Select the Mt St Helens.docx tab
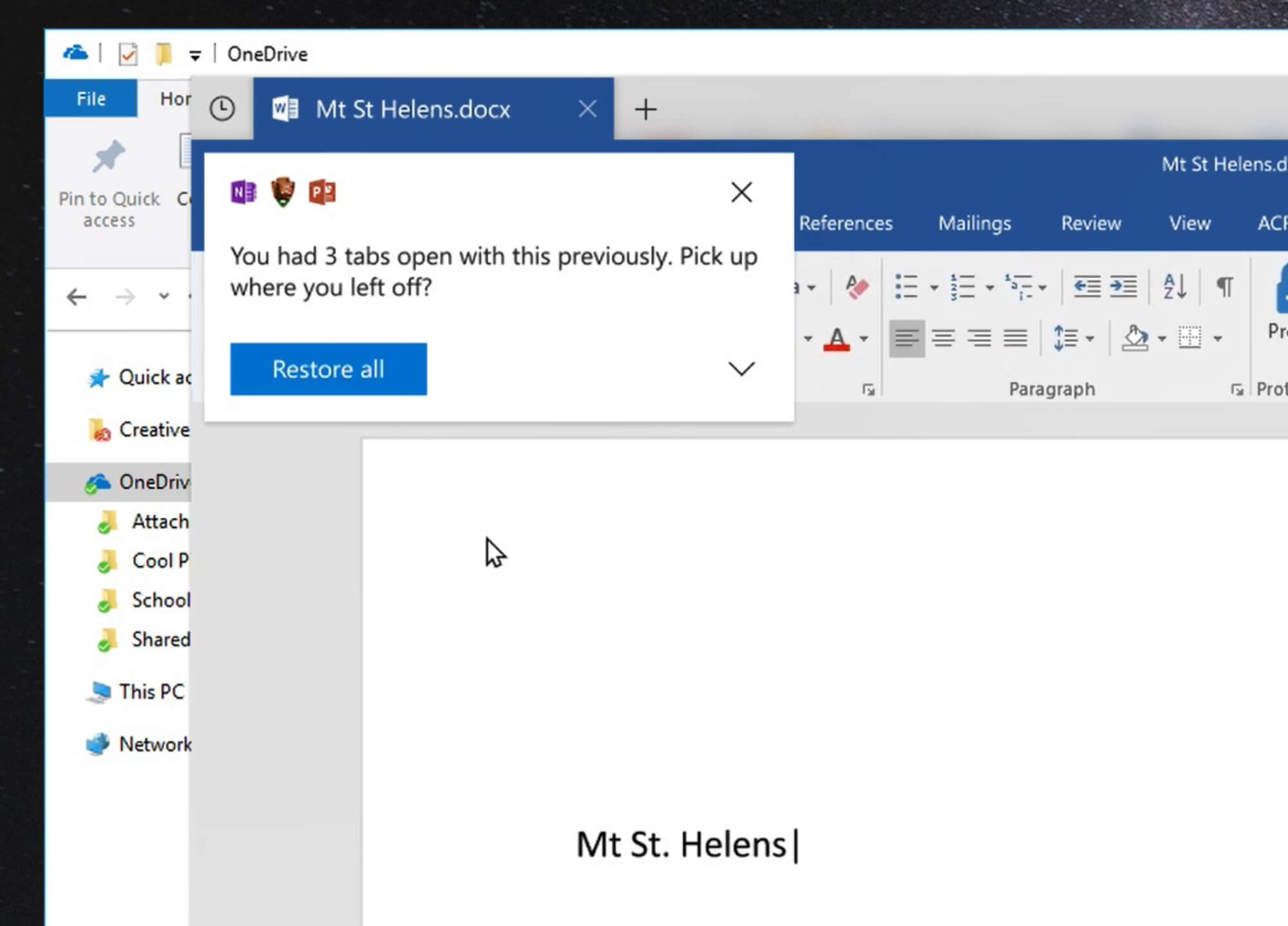This screenshot has height=926, width=1288. point(433,109)
